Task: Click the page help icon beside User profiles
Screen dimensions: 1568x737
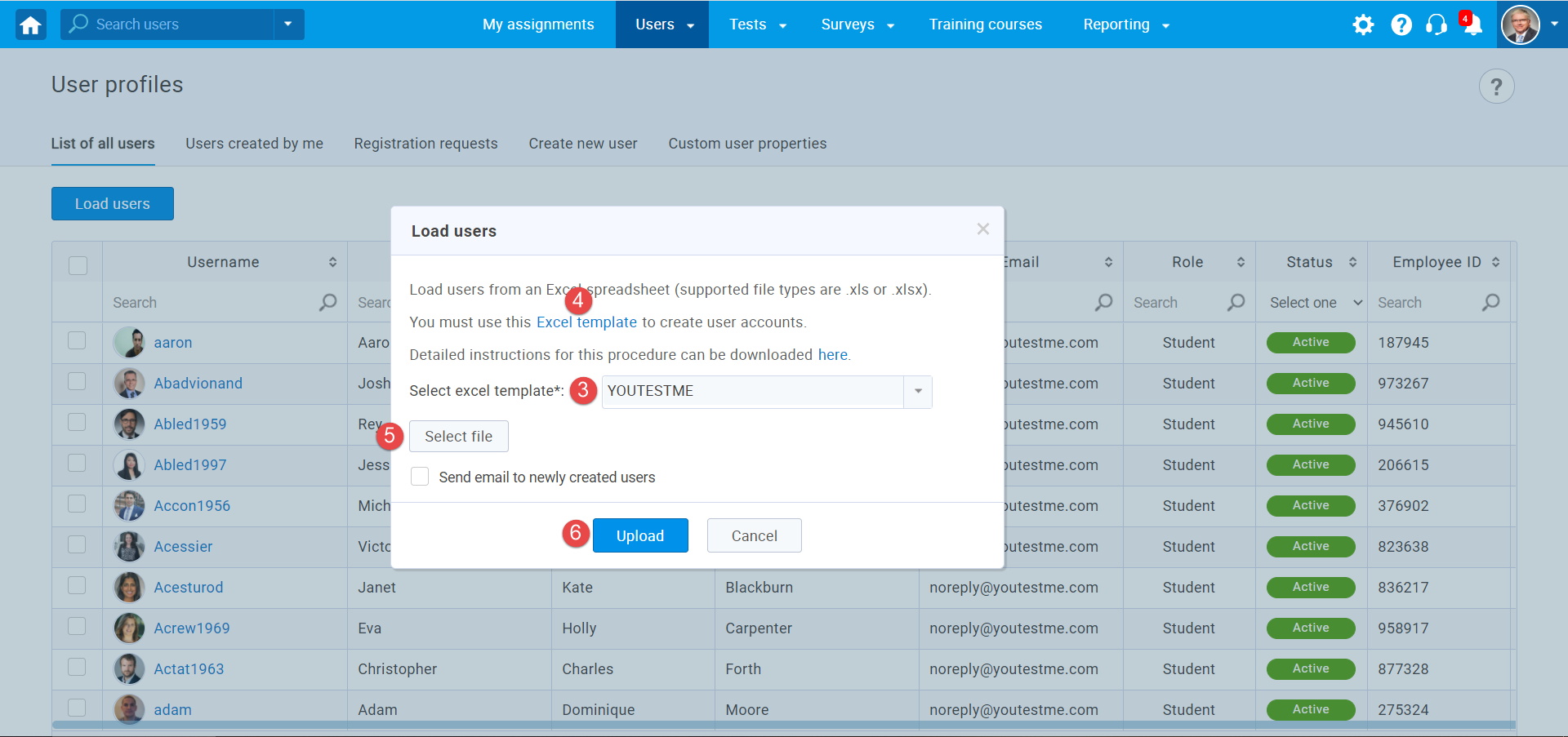Action: click(x=1495, y=87)
